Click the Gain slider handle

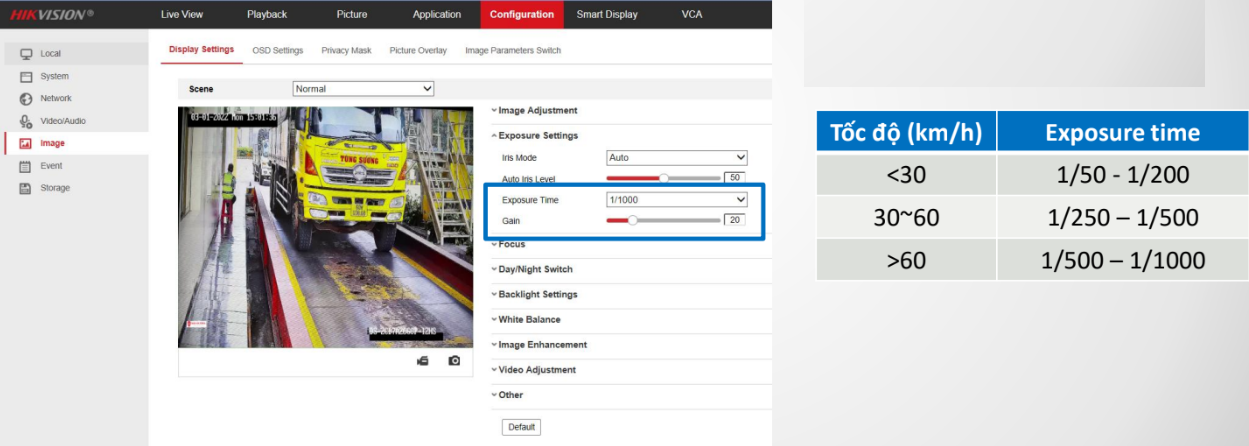point(632,220)
